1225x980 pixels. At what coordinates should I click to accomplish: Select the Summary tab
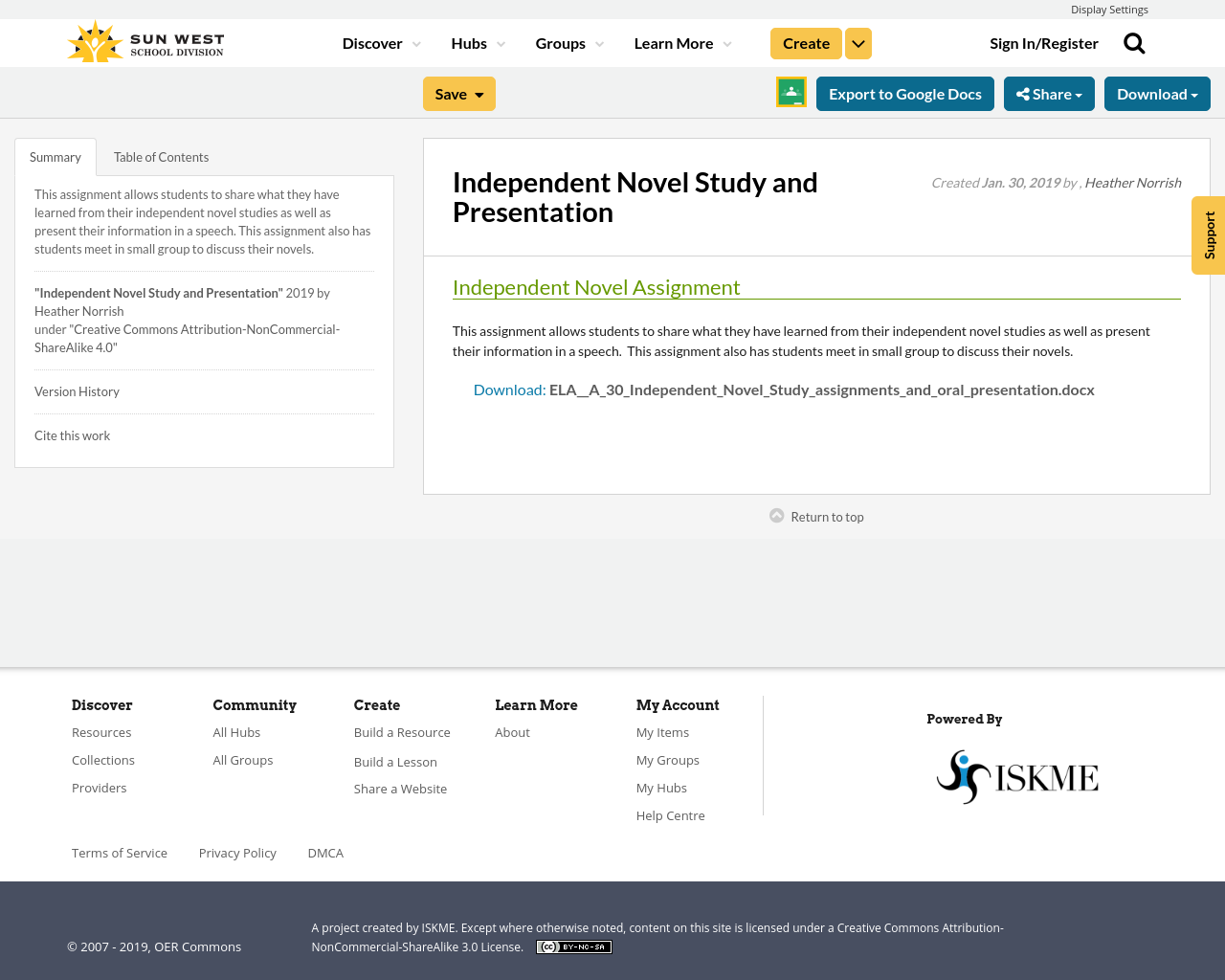(x=55, y=155)
